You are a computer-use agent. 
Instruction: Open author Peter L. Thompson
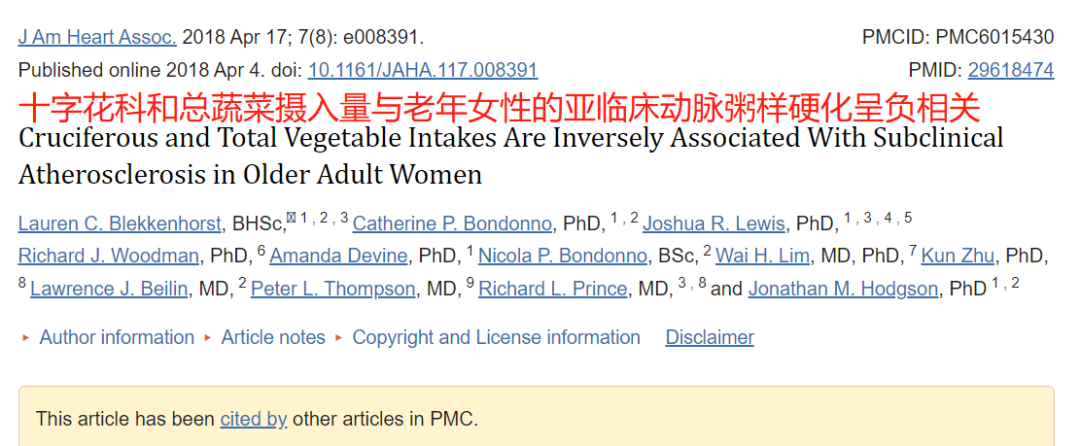point(333,288)
